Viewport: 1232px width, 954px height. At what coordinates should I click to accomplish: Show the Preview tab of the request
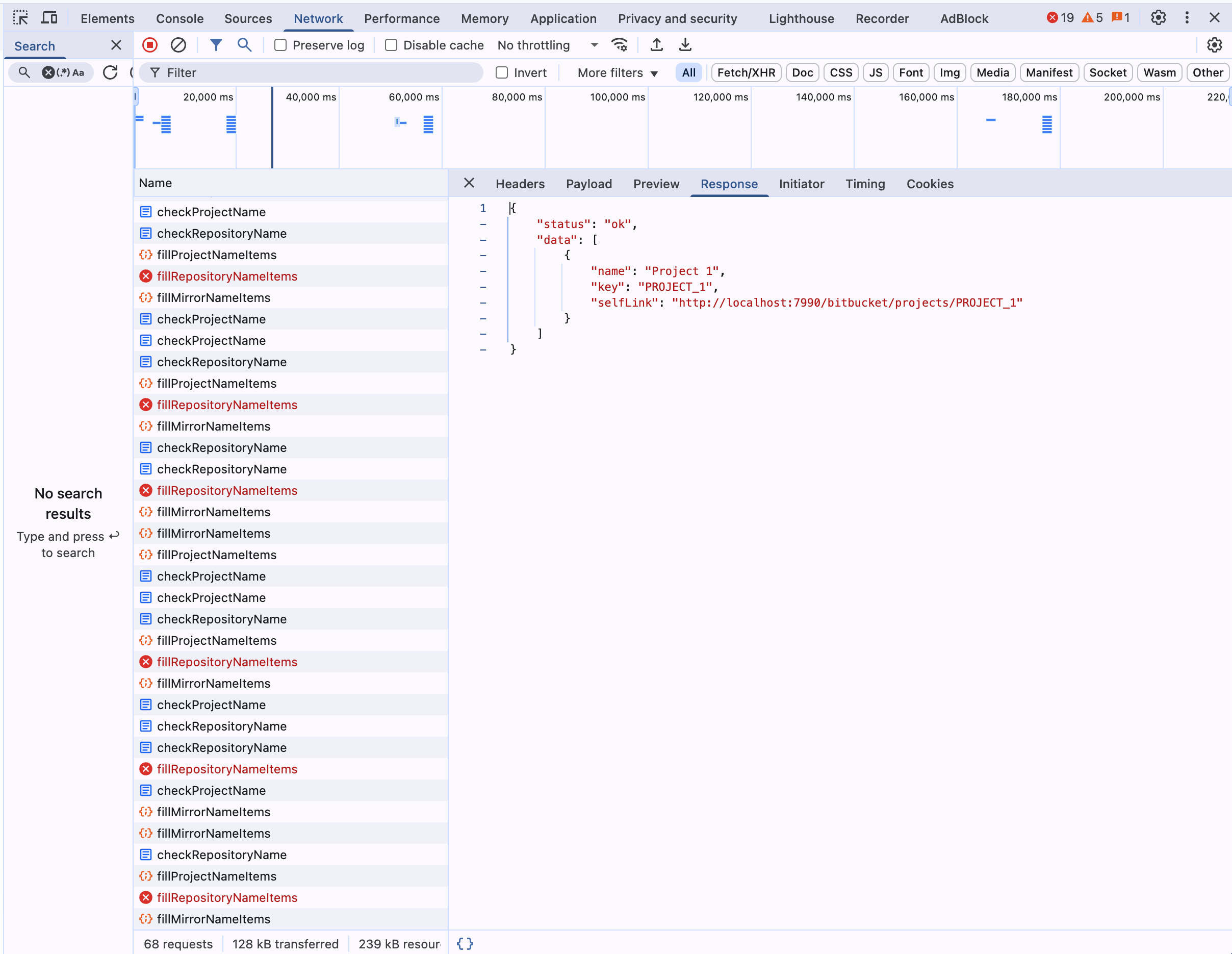click(x=656, y=184)
